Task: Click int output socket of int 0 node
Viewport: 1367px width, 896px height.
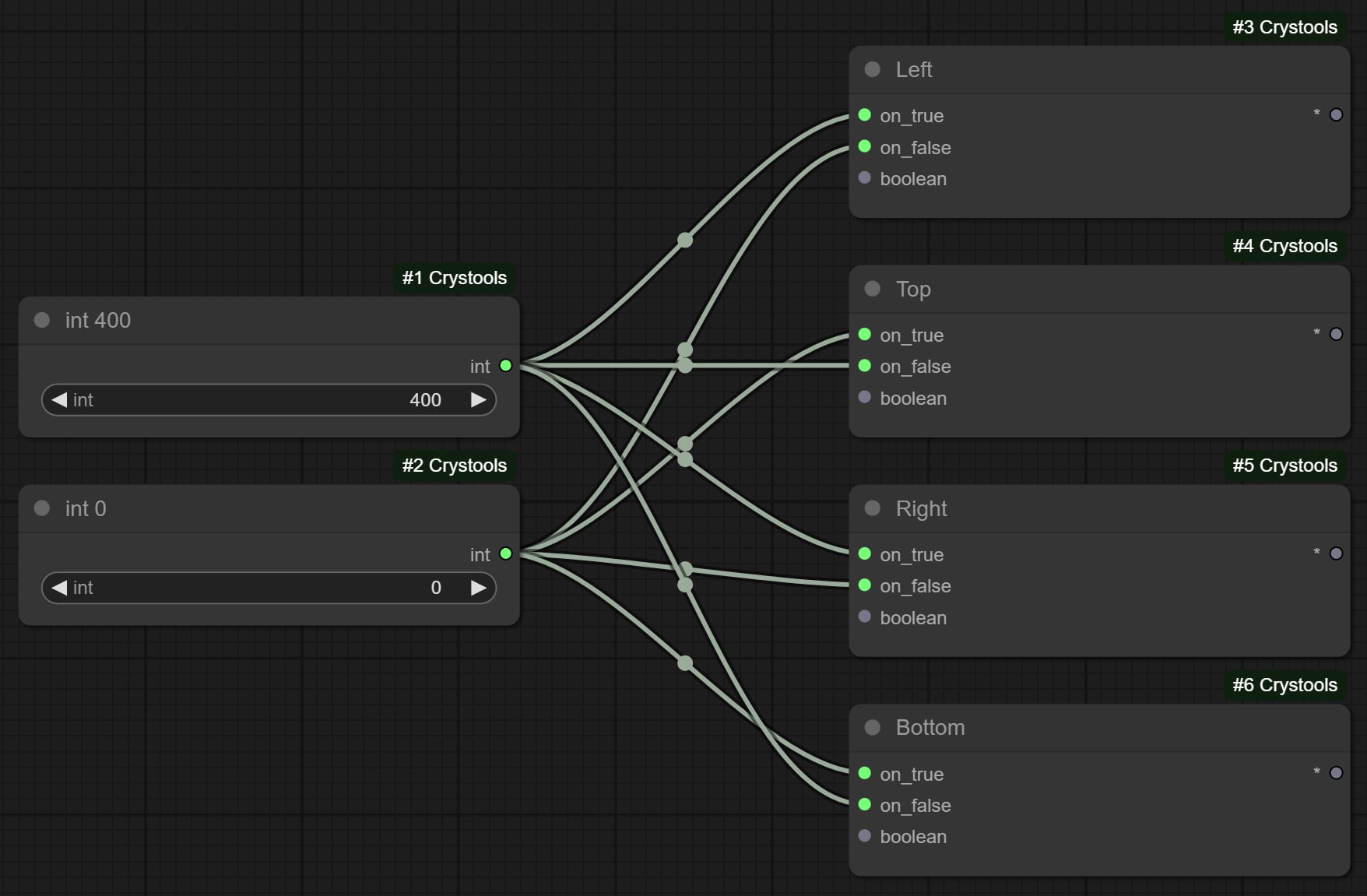Action: [x=506, y=553]
